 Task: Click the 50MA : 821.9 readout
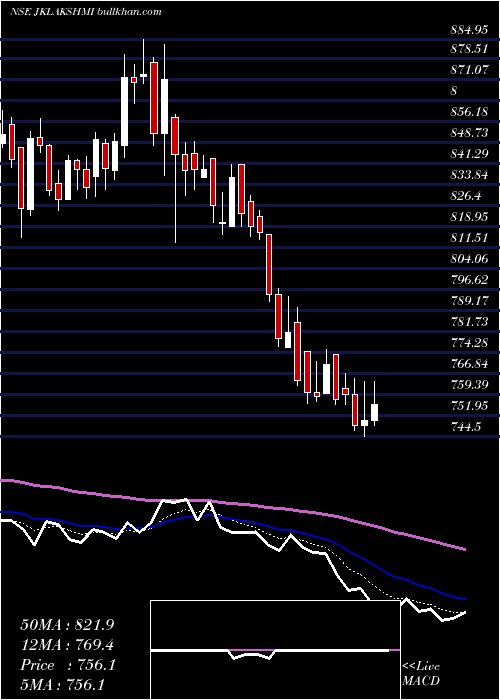tap(68, 625)
